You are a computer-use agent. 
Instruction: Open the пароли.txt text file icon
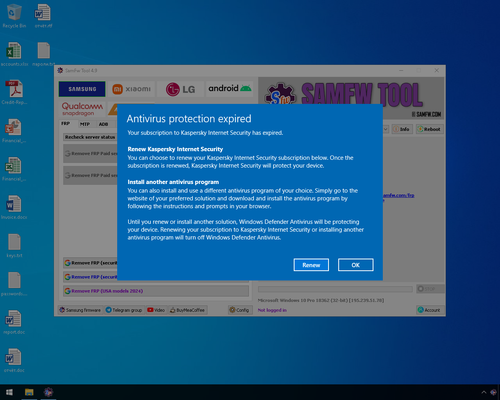point(43,54)
